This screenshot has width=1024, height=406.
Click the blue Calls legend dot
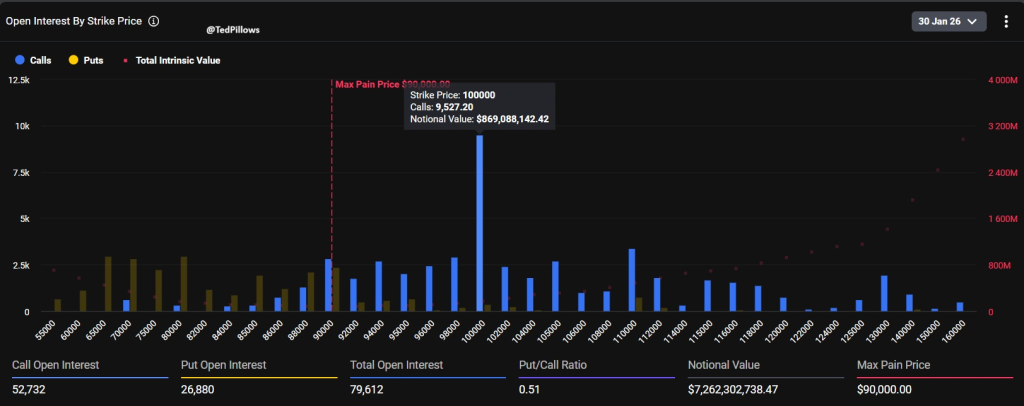tap(20, 60)
